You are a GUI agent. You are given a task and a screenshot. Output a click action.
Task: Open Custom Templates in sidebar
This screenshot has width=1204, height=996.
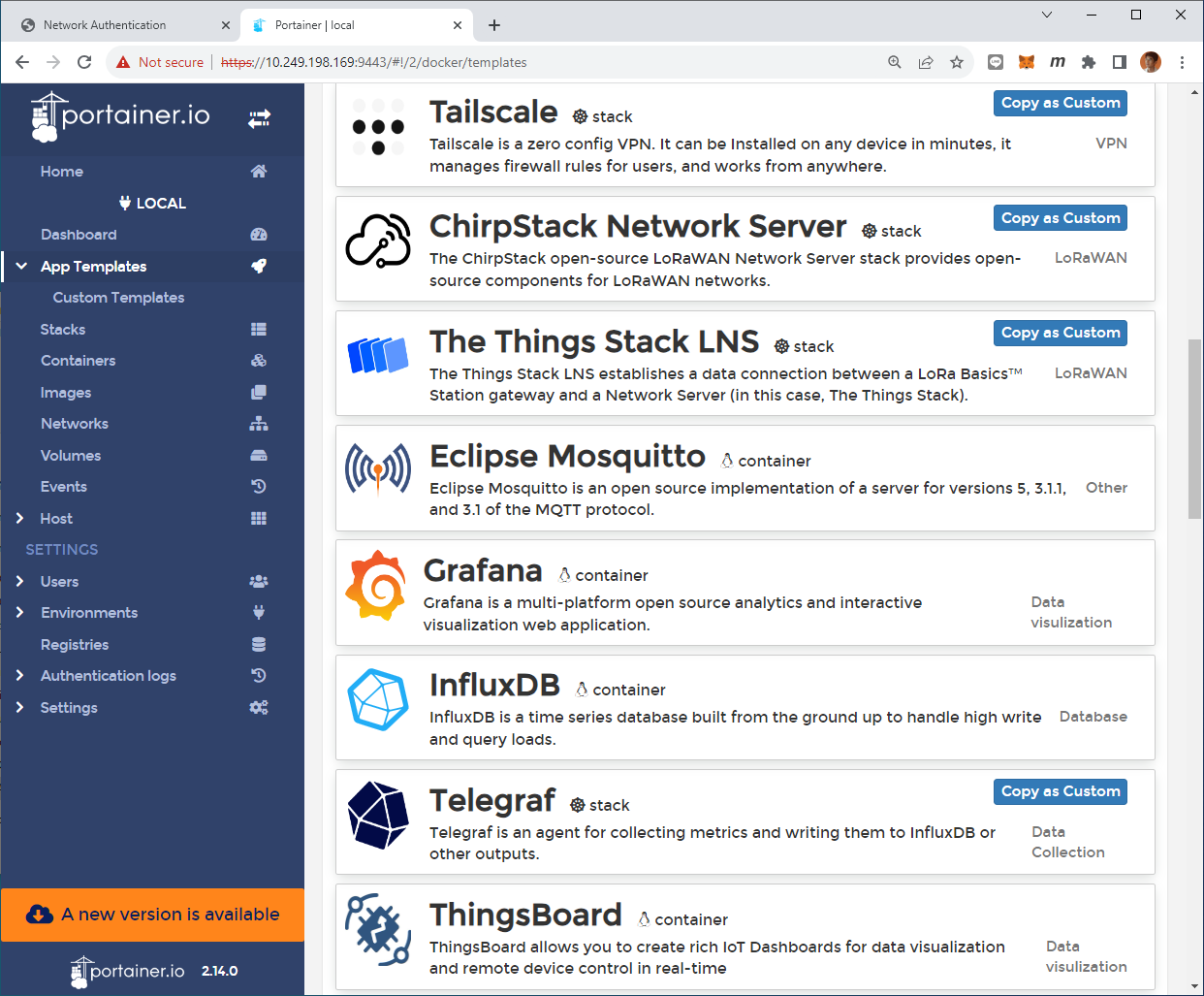click(118, 298)
